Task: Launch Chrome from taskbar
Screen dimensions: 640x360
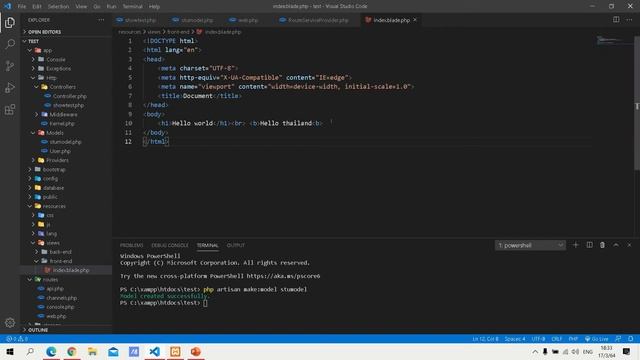Action: click(x=72, y=351)
